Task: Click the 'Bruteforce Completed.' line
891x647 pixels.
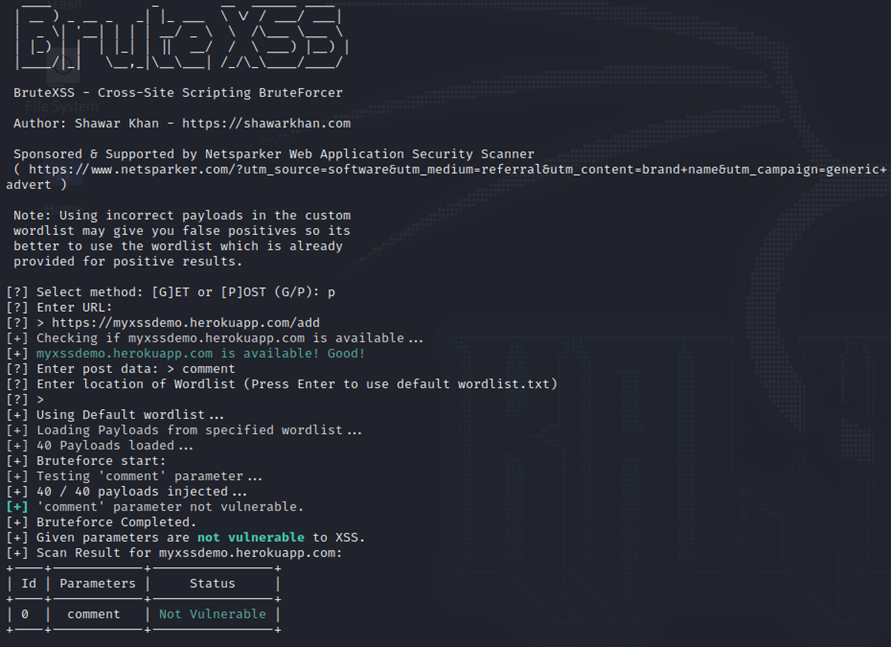Action: tap(101, 522)
